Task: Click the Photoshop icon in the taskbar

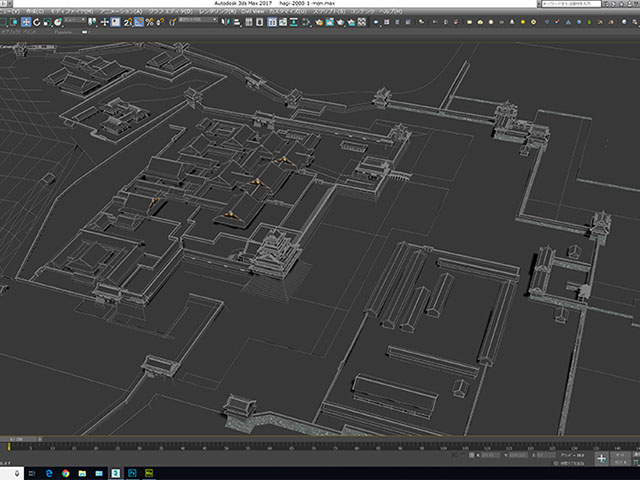Action: pos(134,472)
